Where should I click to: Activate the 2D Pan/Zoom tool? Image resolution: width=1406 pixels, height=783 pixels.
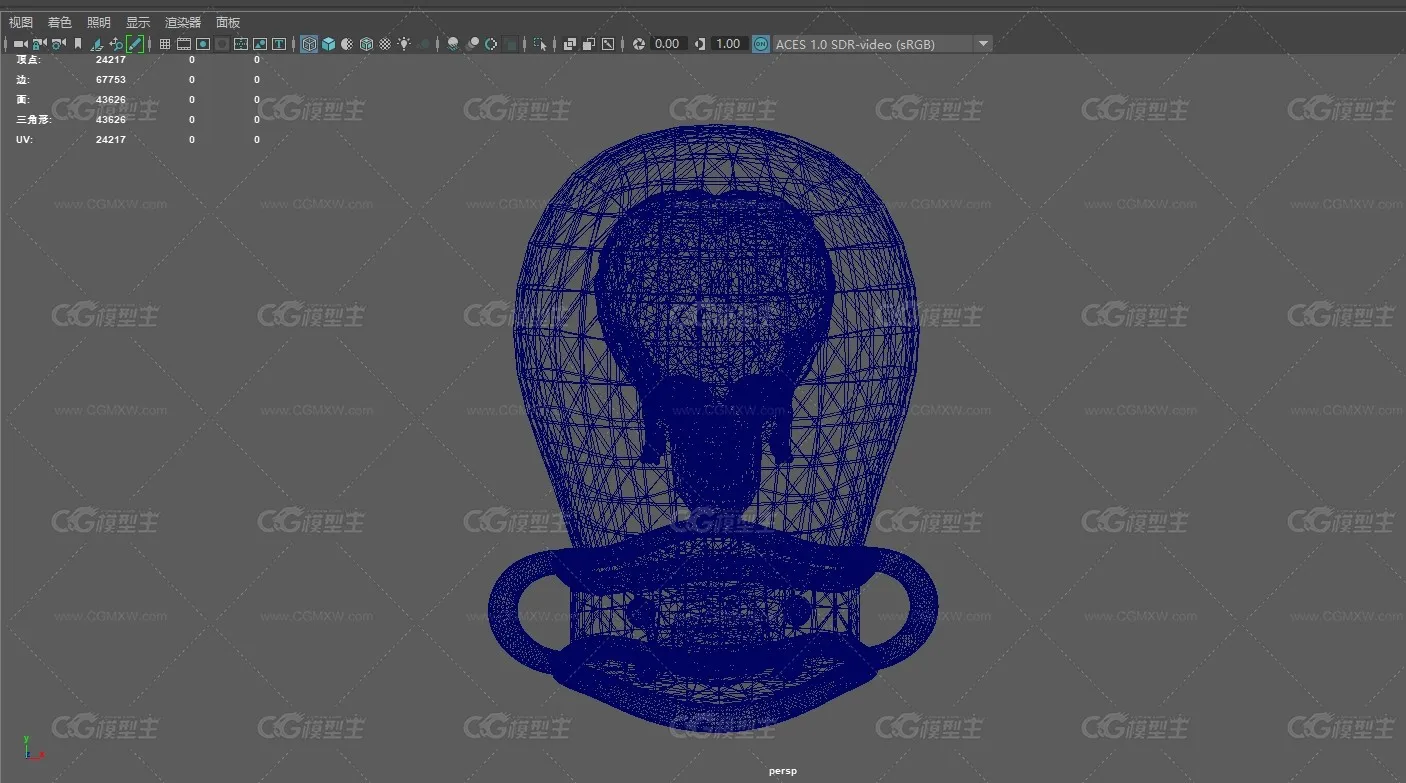tap(115, 44)
